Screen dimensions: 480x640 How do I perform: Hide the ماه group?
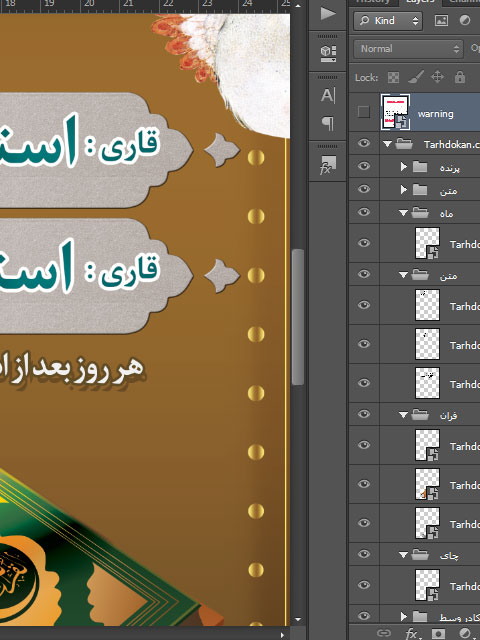[x=364, y=212]
